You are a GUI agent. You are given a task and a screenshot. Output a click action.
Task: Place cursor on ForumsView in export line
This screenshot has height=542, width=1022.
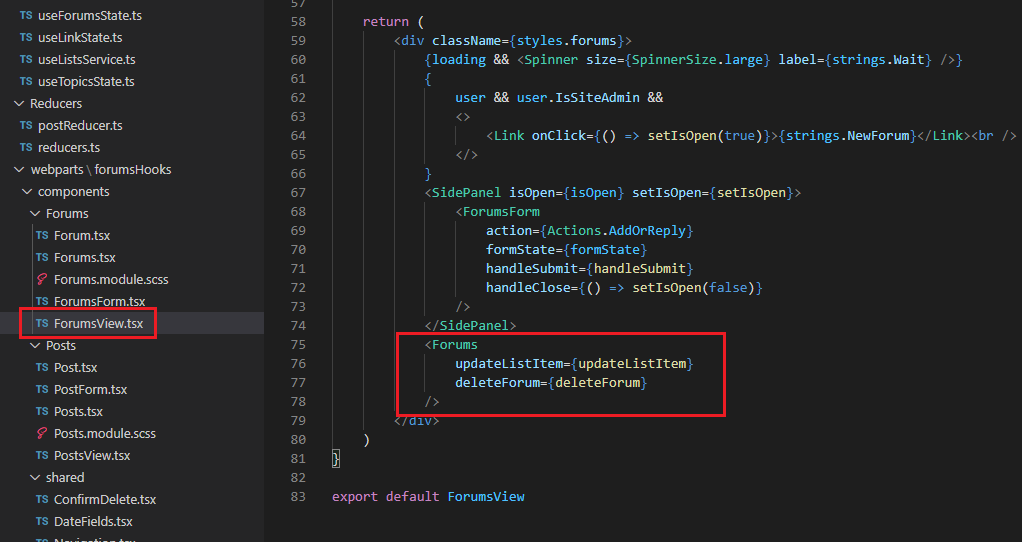coord(485,497)
